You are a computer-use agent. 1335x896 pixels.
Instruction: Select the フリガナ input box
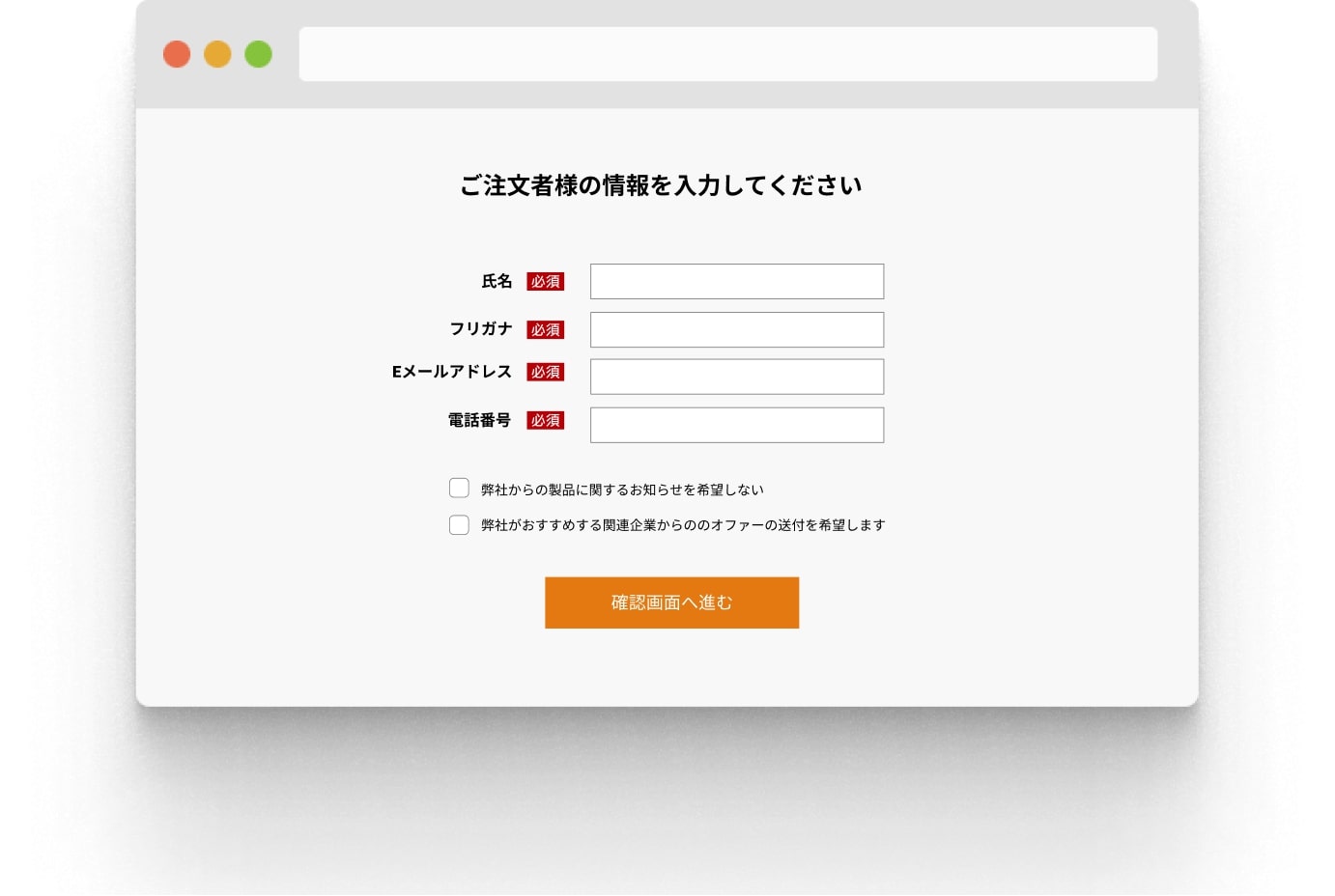point(736,330)
